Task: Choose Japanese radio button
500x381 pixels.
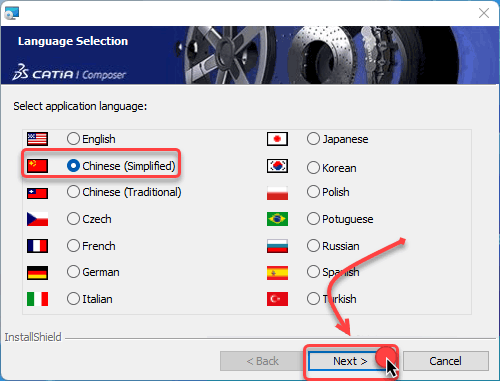Action: tap(313, 139)
